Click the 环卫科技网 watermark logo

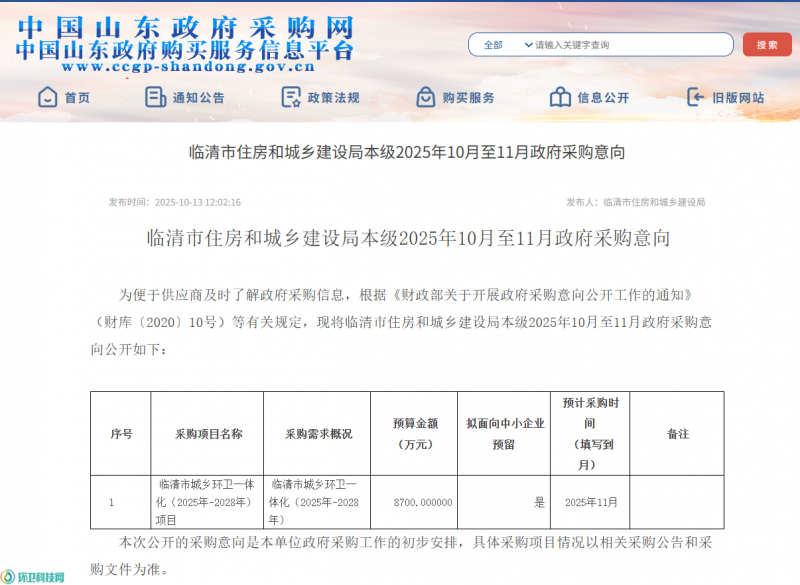coord(34,577)
